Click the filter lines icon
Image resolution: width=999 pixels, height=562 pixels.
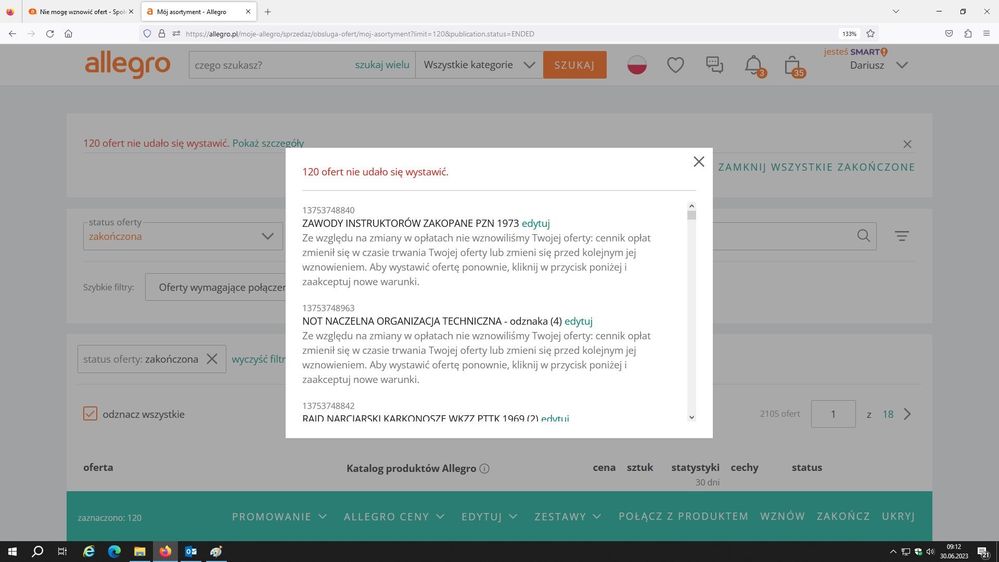pyautogui.click(x=902, y=236)
